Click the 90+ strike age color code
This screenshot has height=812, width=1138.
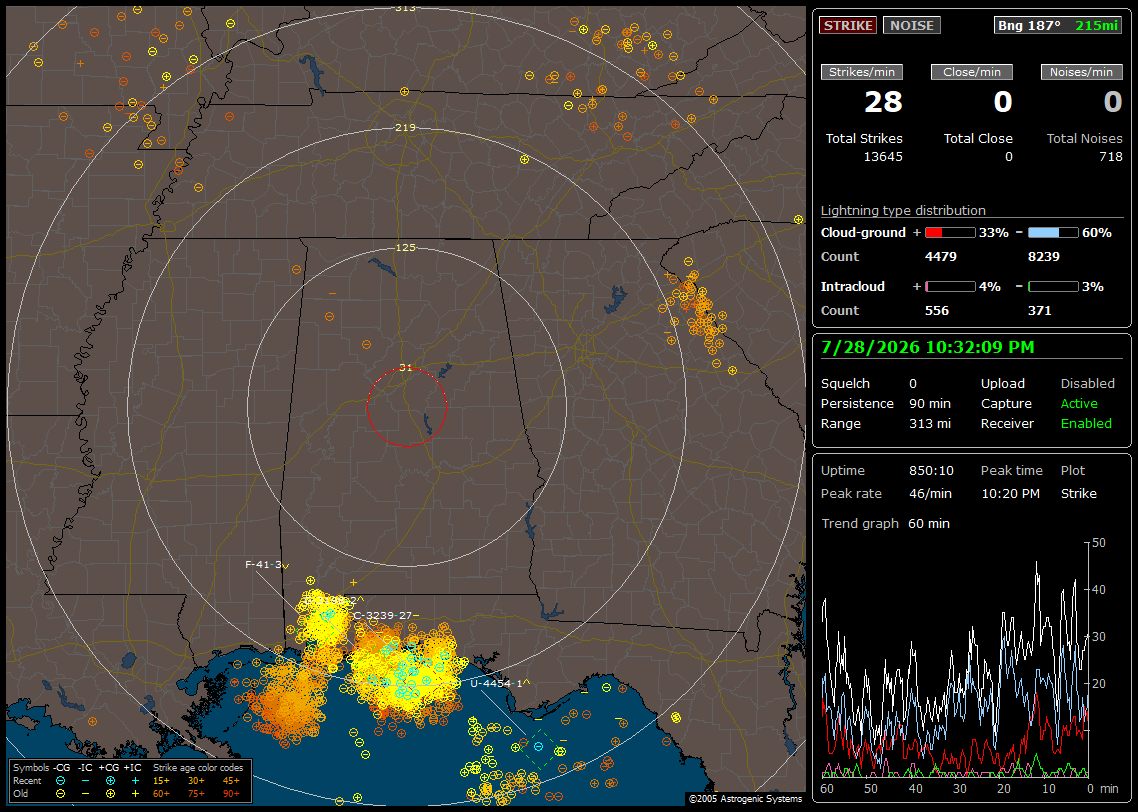pos(231,794)
